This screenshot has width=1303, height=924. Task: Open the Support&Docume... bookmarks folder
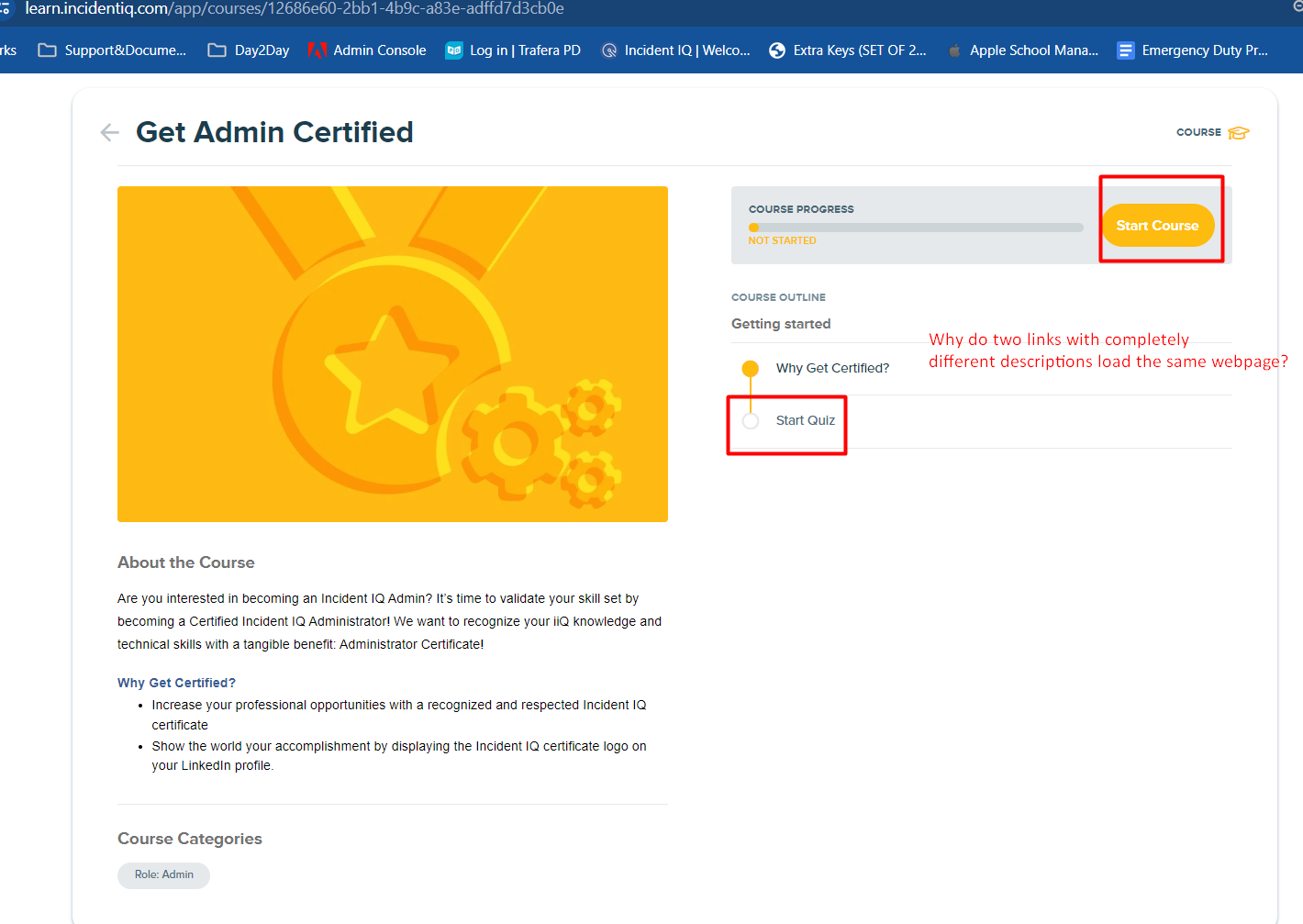tap(112, 50)
